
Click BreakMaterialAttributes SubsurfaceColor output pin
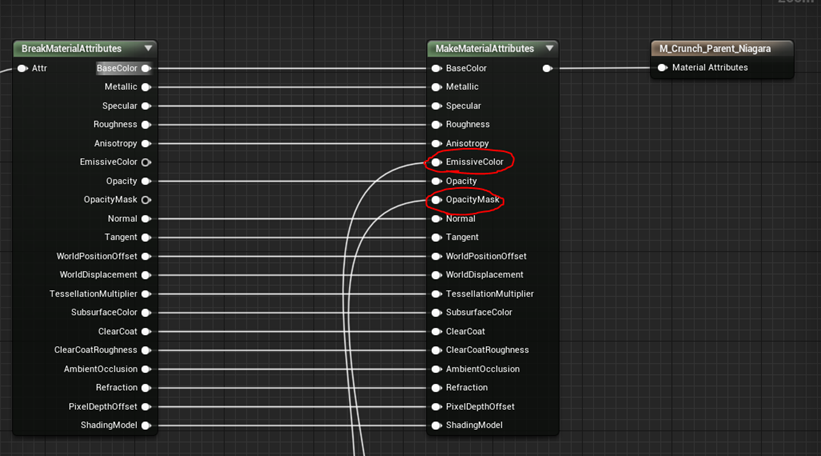click(147, 313)
